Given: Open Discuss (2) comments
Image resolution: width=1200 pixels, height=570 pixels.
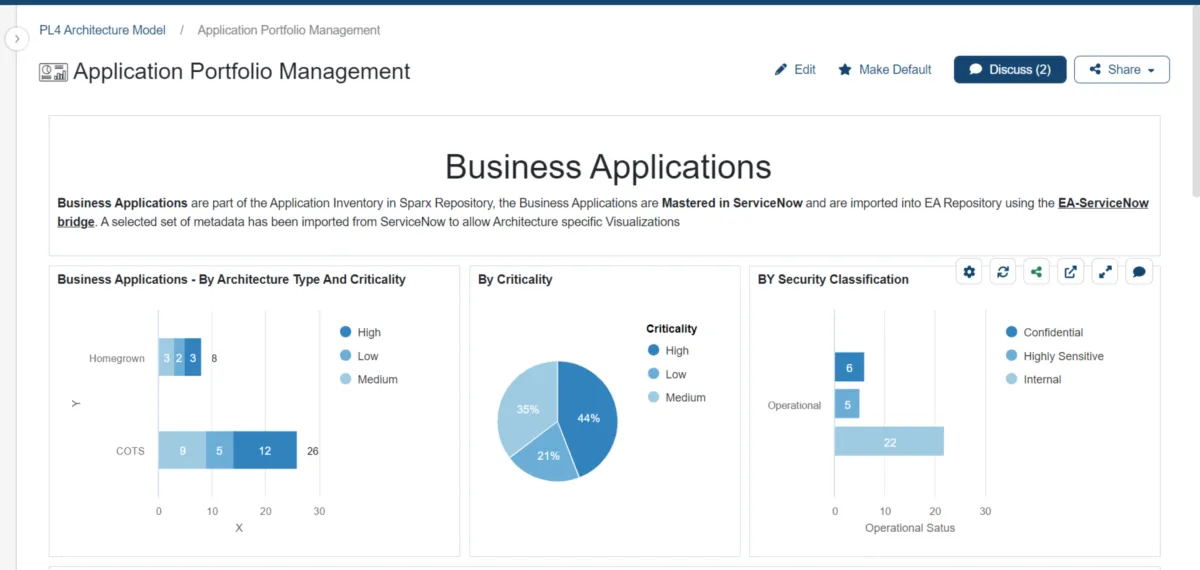Looking at the screenshot, I should (x=1010, y=70).
